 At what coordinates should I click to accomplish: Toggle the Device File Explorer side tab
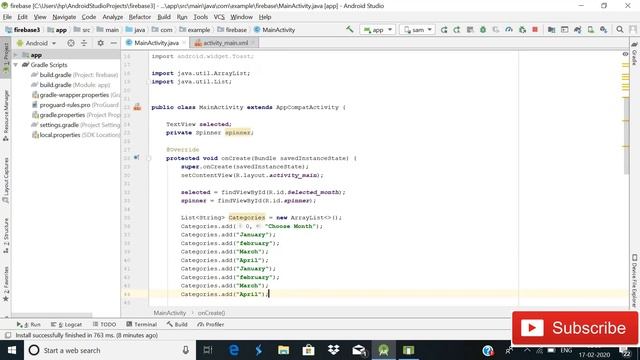tap(634, 280)
